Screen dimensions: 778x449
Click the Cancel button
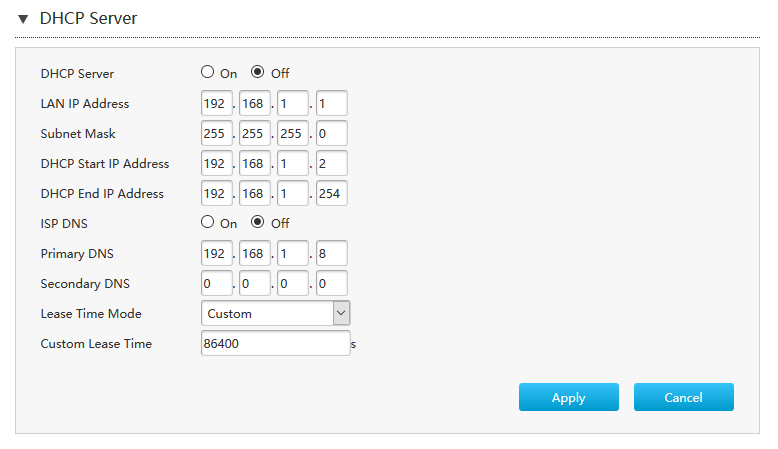point(683,397)
